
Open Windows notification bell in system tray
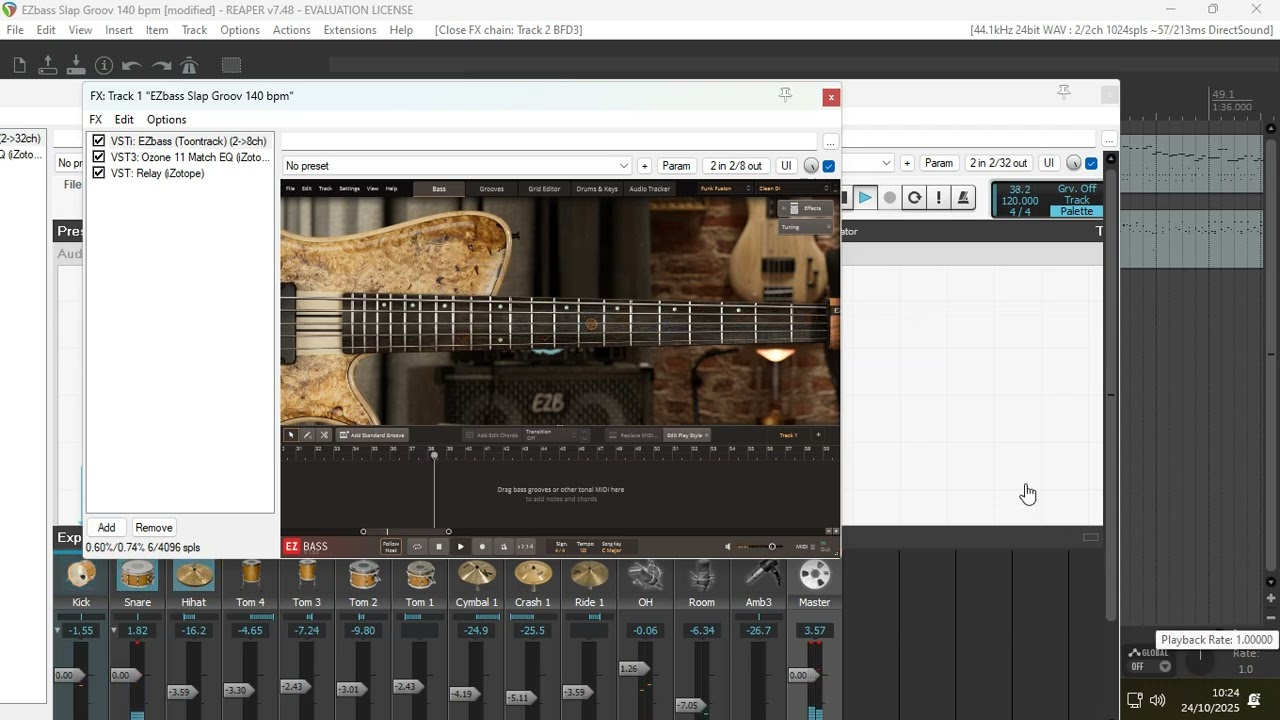click(1254, 700)
